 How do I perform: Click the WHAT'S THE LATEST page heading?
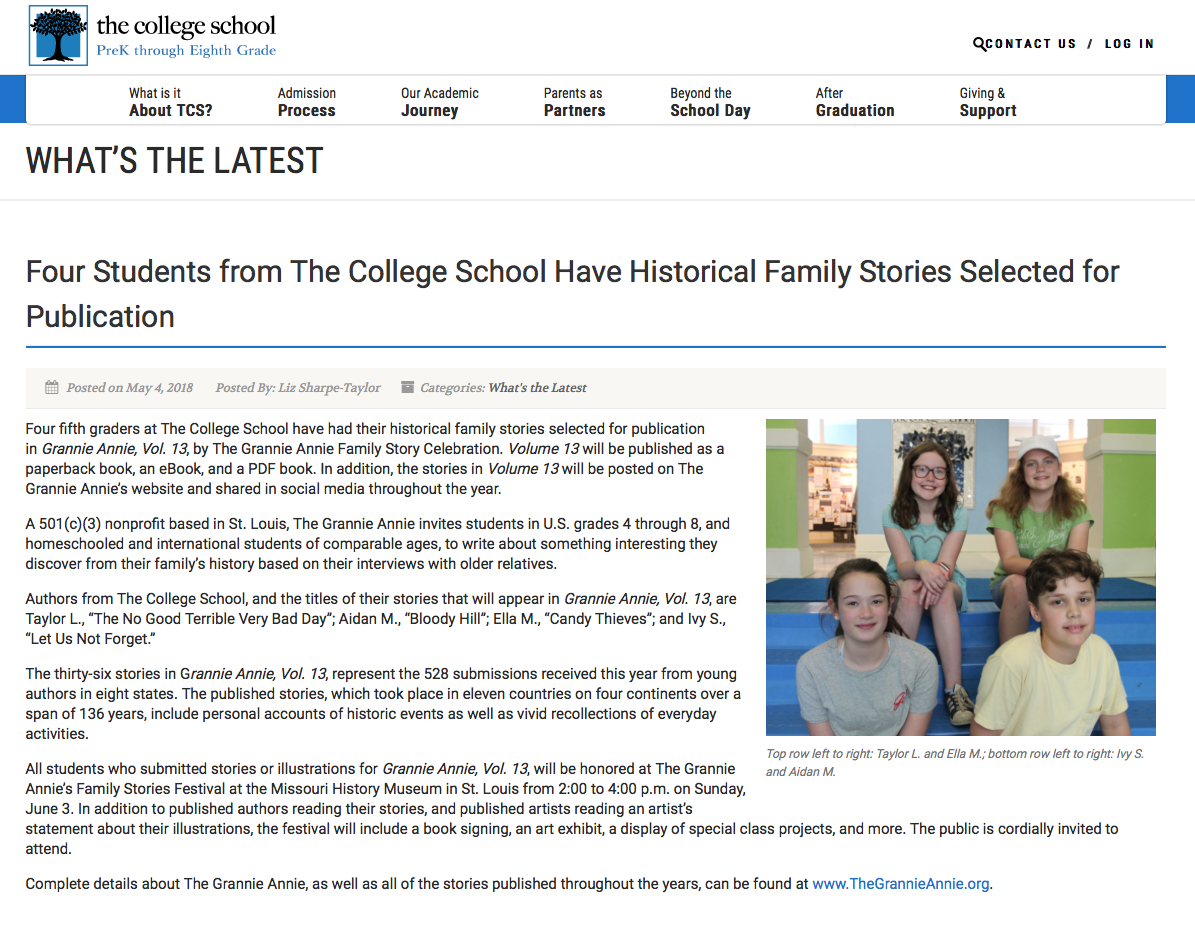175,161
